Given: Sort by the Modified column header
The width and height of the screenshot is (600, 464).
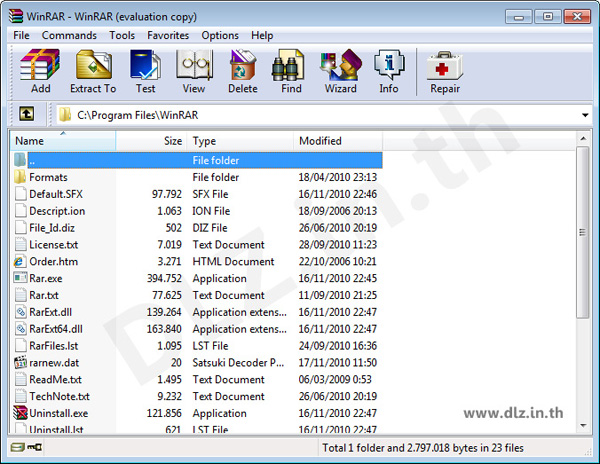Looking at the screenshot, I should (338, 141).
